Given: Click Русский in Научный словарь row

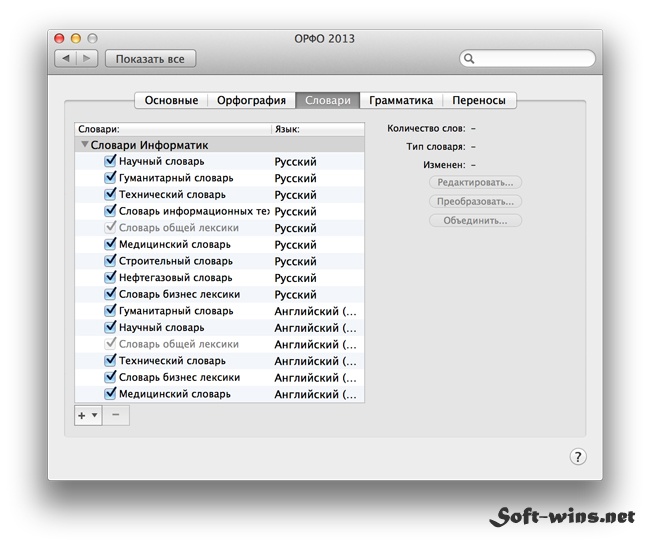Looking at the screenshot, I should point(295,162).
